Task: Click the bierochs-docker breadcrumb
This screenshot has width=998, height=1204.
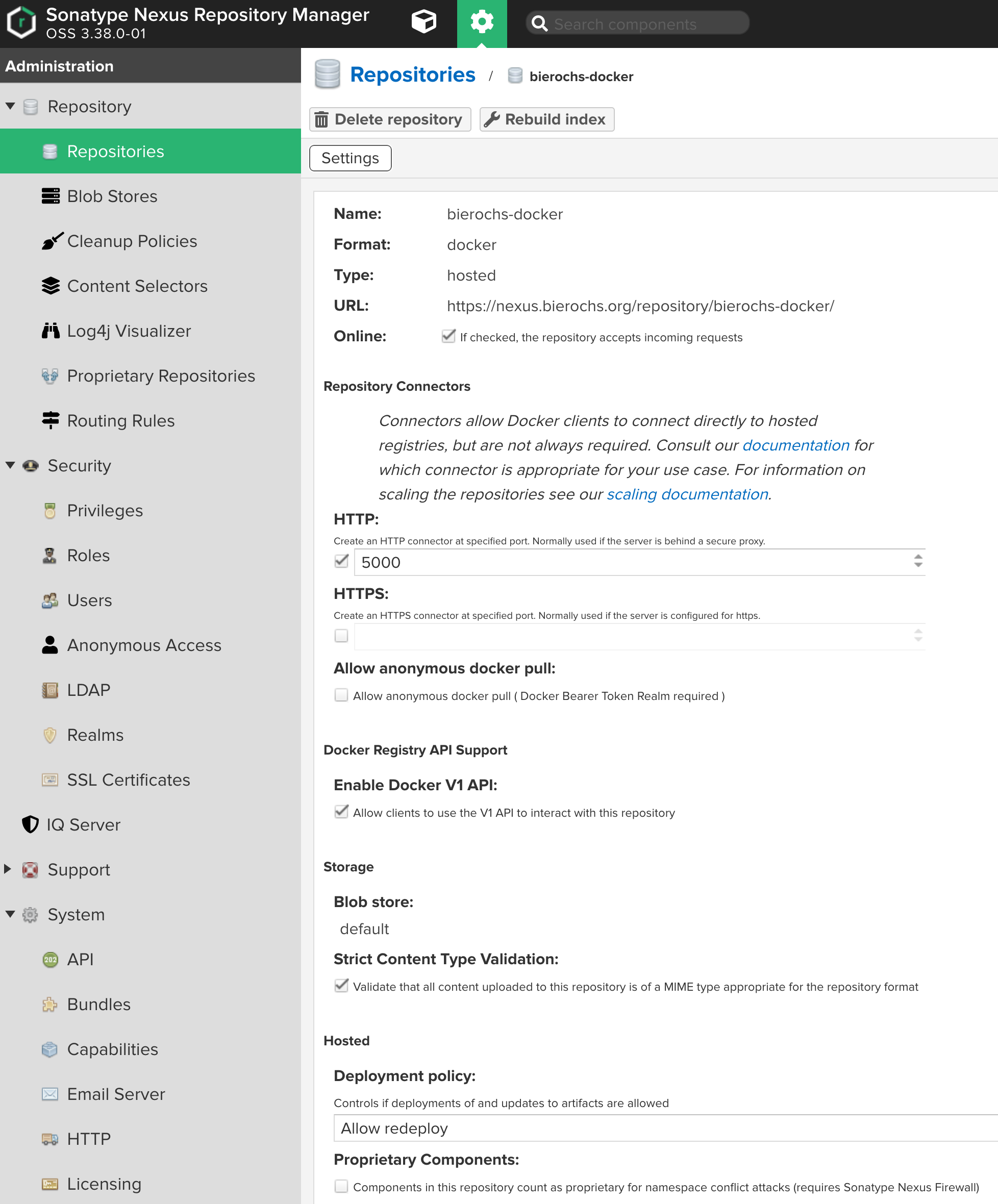Action: [581, 76]
